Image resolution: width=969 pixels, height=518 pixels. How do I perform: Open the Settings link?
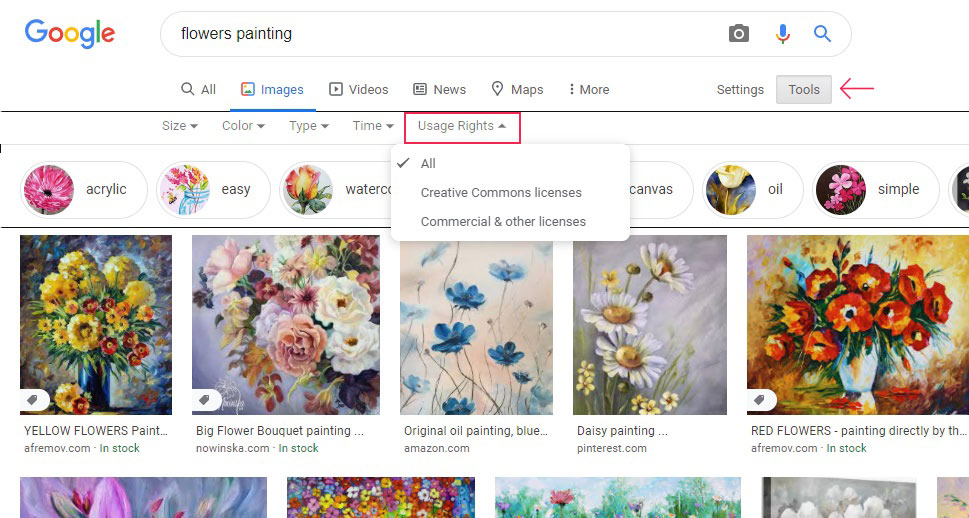[740, 90]
